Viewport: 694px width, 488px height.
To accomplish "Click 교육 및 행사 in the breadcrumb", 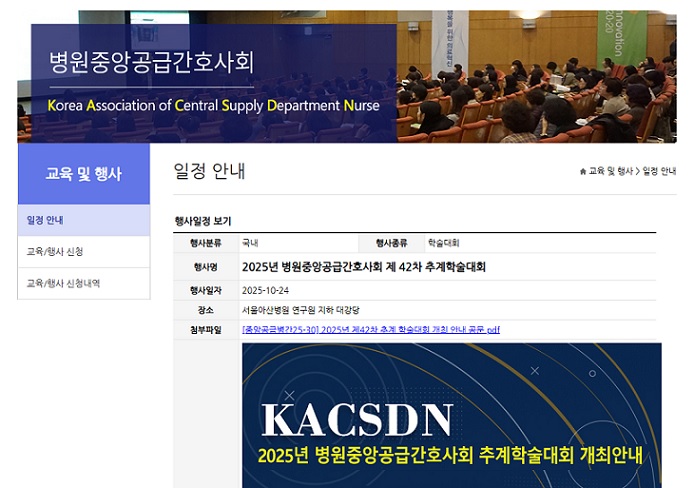I will tap(611, 171).
